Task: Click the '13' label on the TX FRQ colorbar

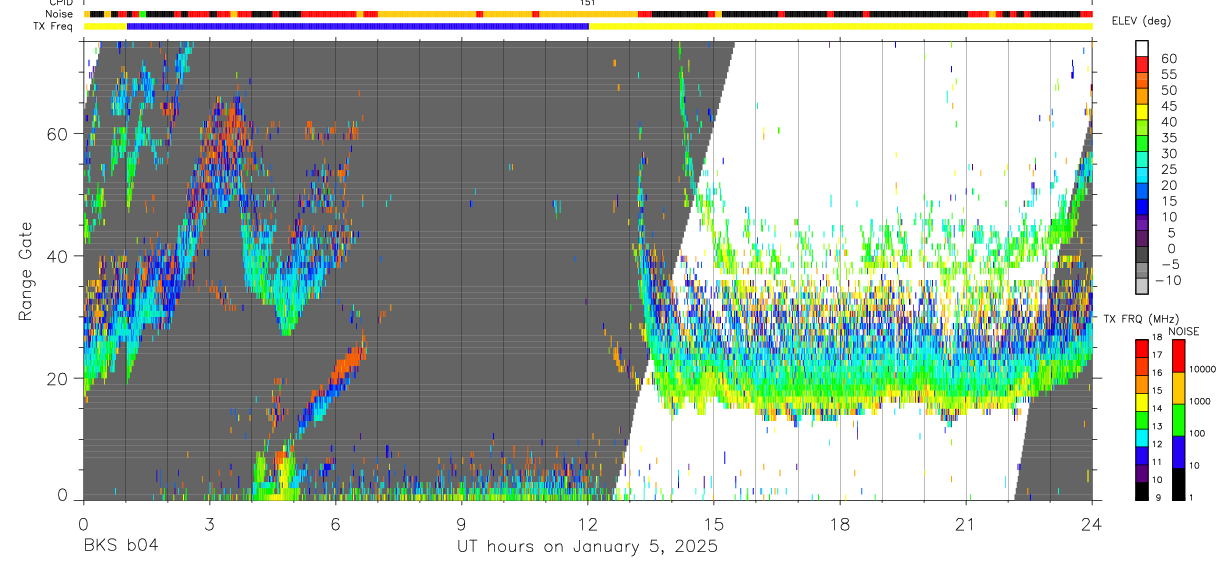Action: coord(1159,427)
